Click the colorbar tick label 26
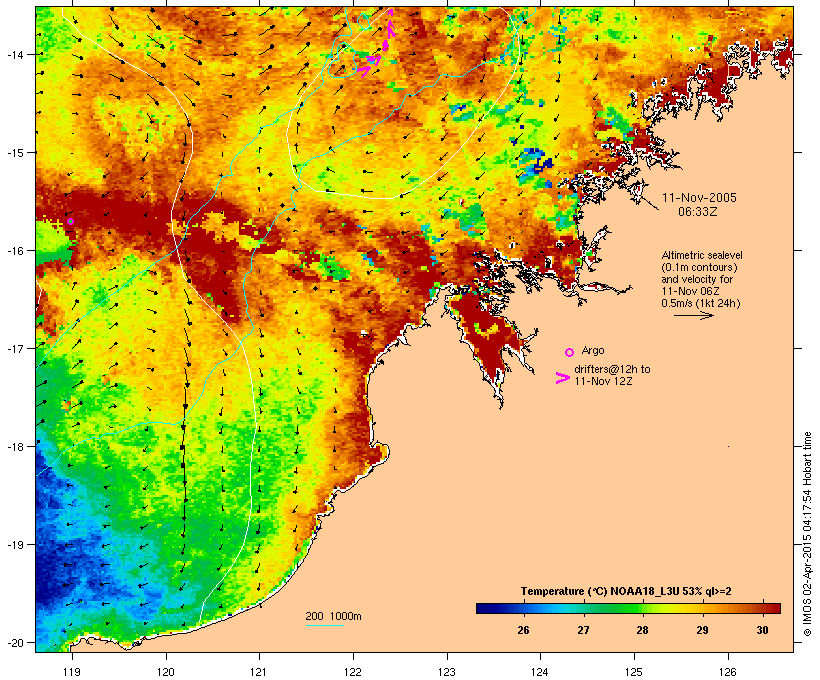The height and width of the screenshot is (680, 820). (523, 630)
